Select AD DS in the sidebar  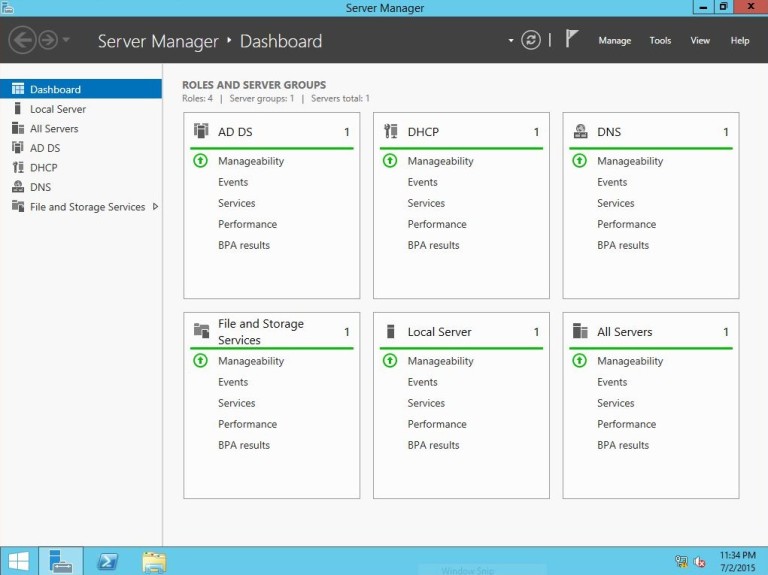pyautogui.click(x=81, y=148)
